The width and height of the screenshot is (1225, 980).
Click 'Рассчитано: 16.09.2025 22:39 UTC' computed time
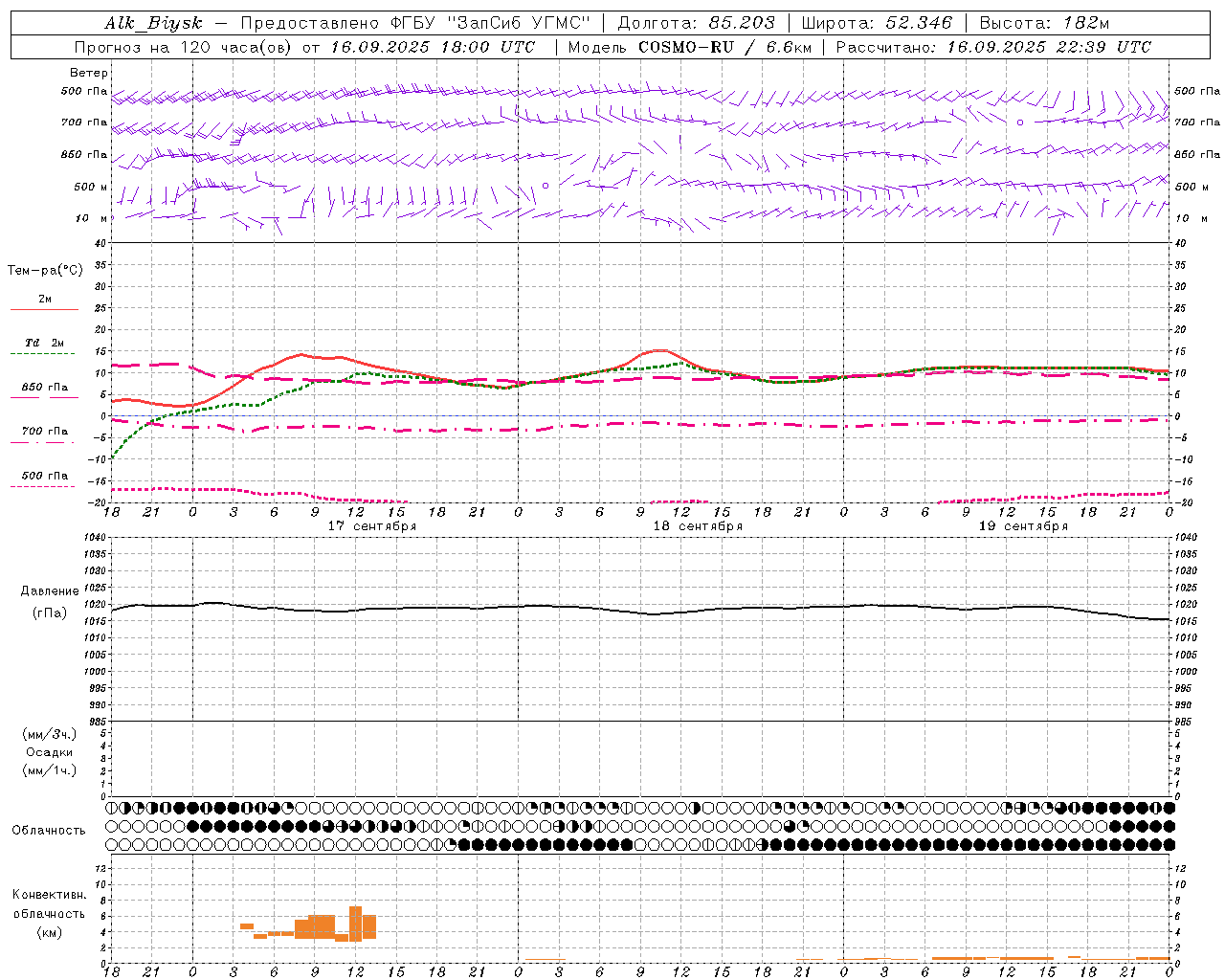tap(993, 47)
